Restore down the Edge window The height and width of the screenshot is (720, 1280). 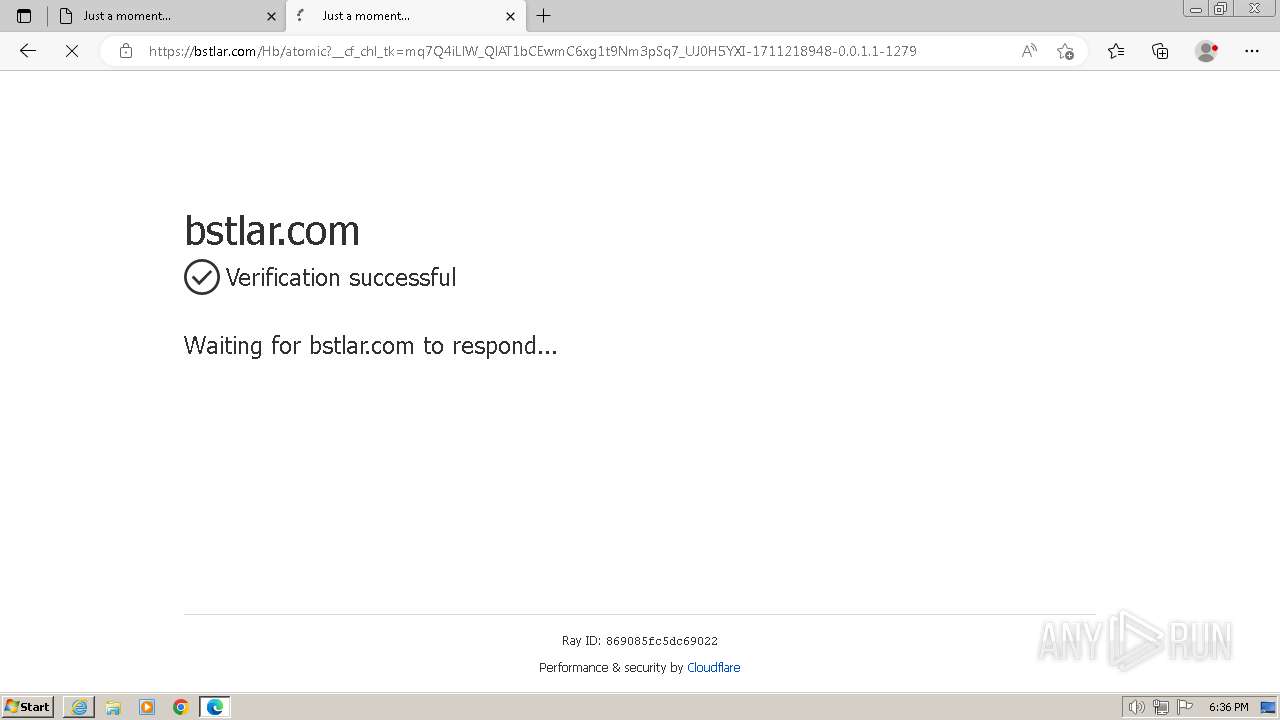click(x=1221, y=9)
